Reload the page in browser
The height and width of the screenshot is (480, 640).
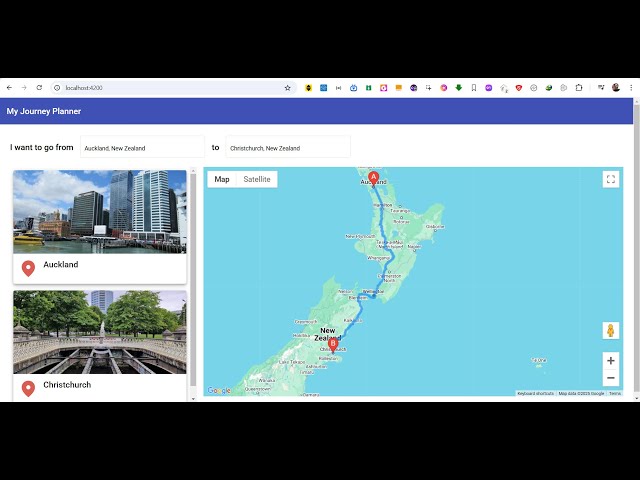[x=39, y=88]
